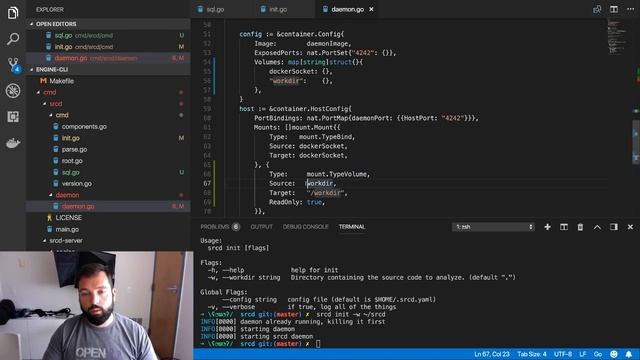Screen dimensions: 640x360
Task: Click the editor vertical scrollbar
Action: tap(636, 142)
